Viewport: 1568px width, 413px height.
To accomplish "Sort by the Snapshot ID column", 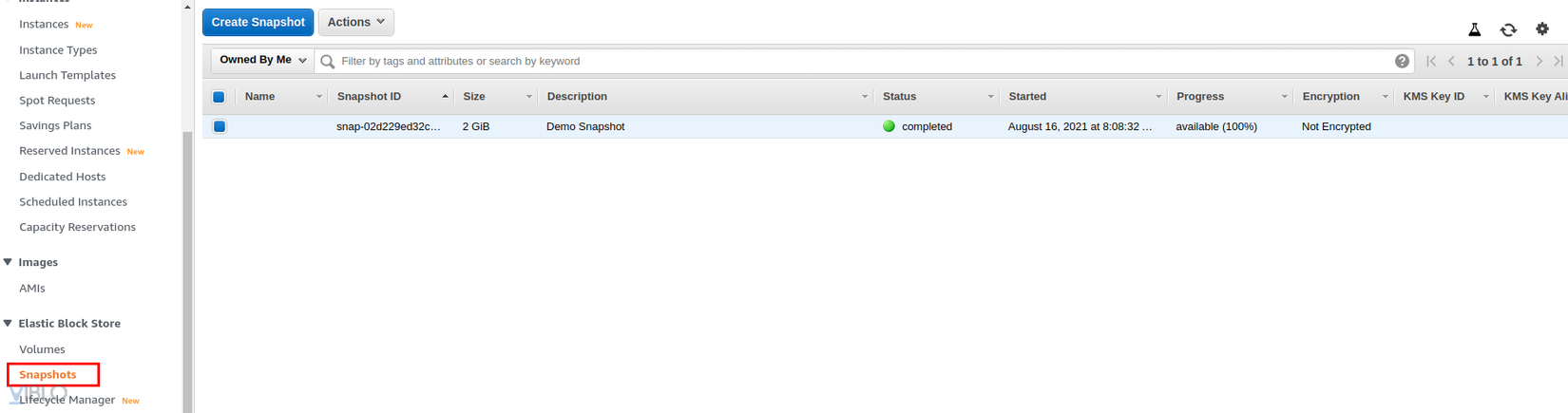I will pos(370,97).
